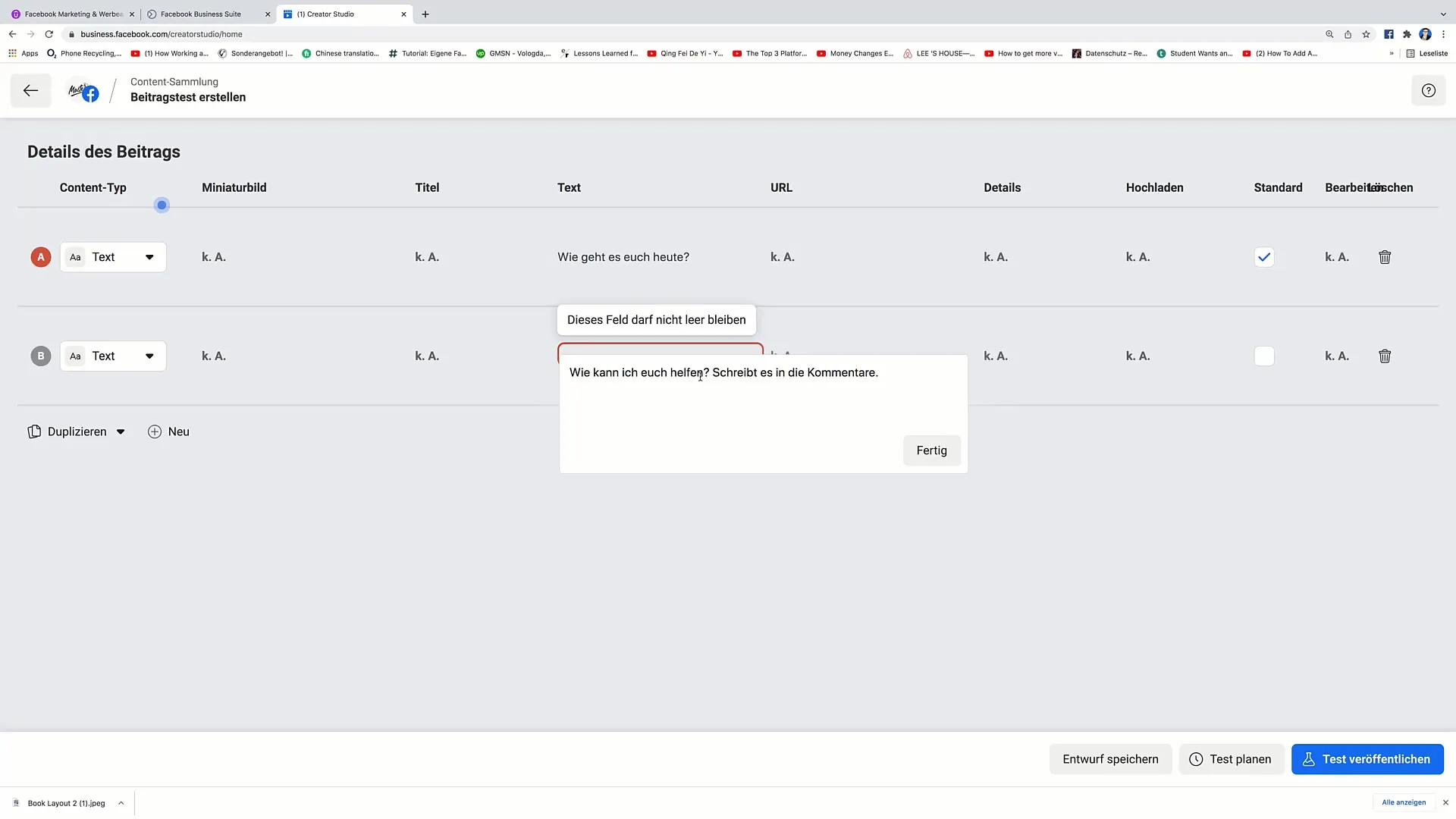
Task: Open the Duplizieren split dropdown arrow
Action: click(x=120, y=431)
